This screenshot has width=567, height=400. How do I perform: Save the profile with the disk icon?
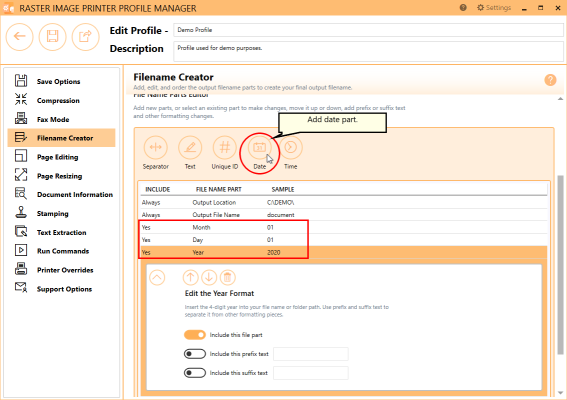coord(52,37)
